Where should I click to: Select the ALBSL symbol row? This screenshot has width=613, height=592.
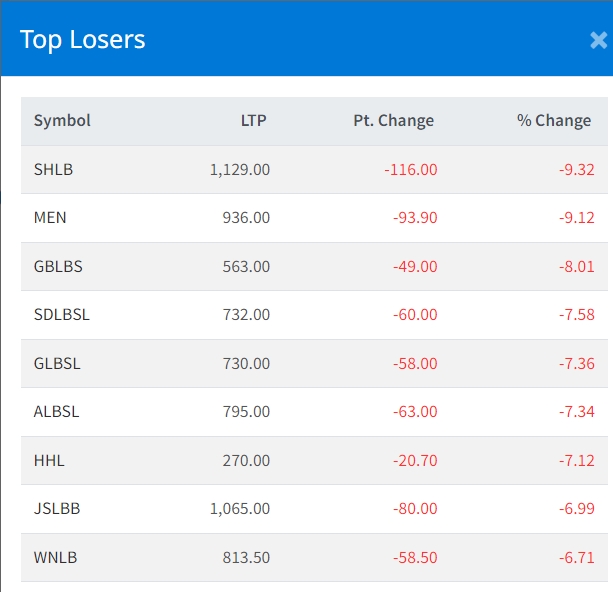tap(57, 412)
